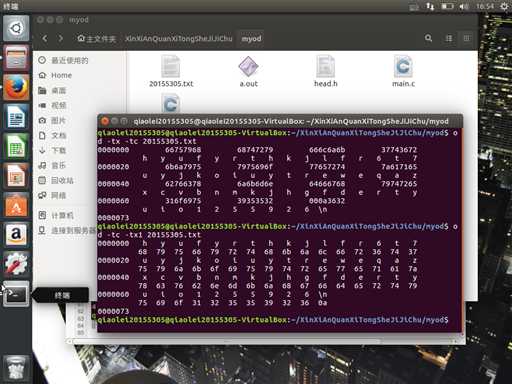Open Recent in the Files sidebar

click(63, 60)
